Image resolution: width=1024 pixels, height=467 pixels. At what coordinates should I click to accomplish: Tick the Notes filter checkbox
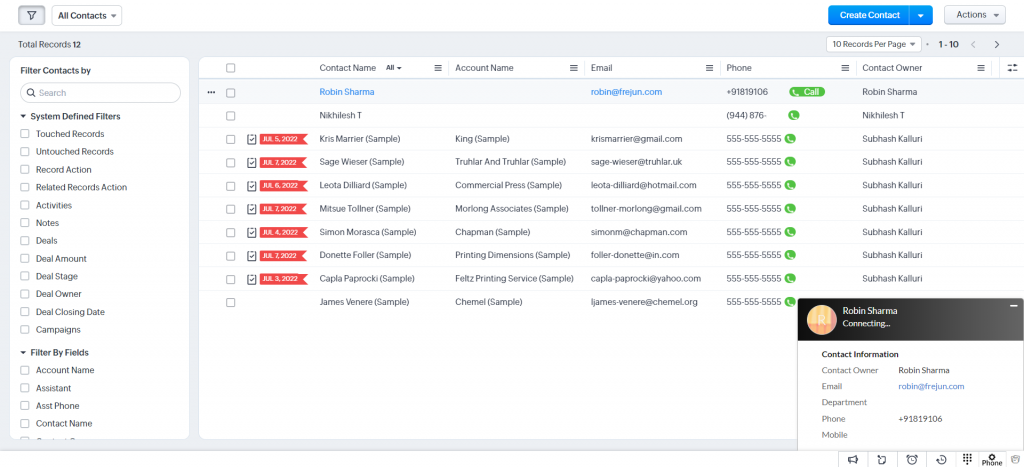click(25, 223)
